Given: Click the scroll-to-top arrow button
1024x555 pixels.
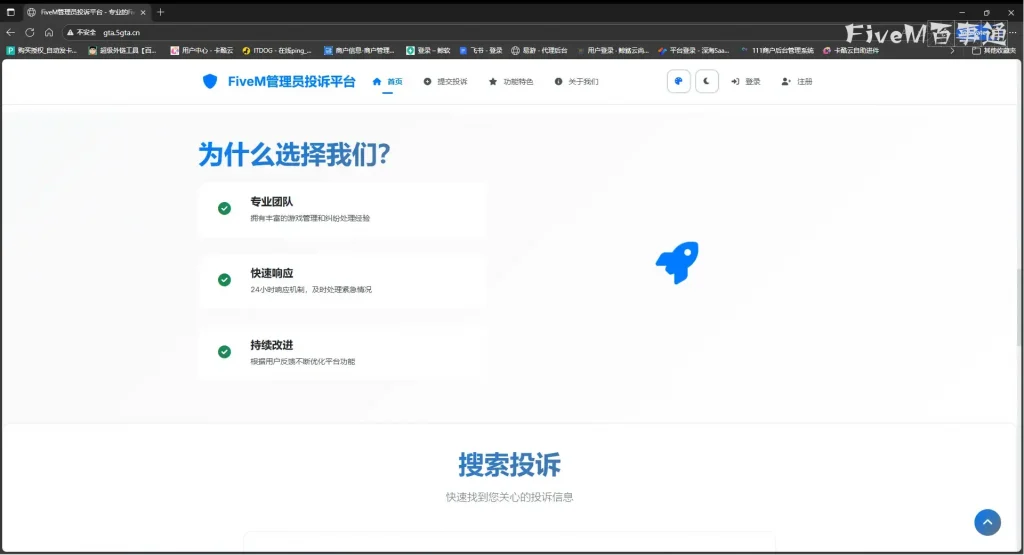Looking at the screenshot, I should tap(987, 522).
